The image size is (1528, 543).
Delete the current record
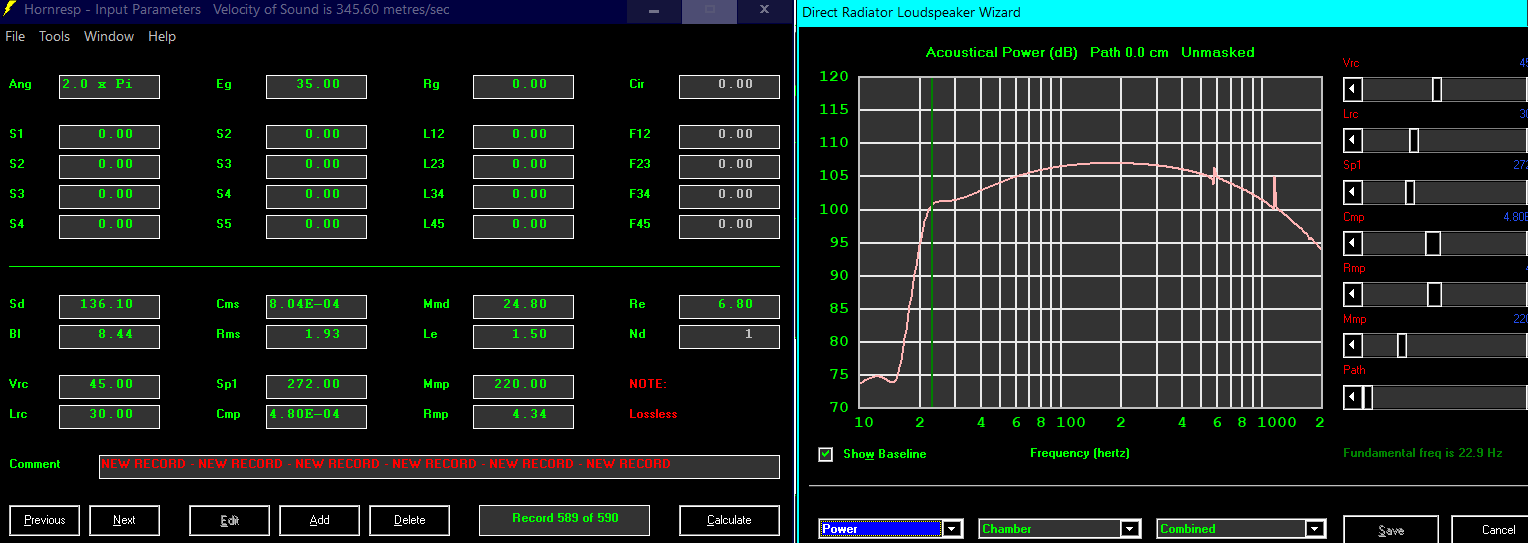(x=409, y=520)
